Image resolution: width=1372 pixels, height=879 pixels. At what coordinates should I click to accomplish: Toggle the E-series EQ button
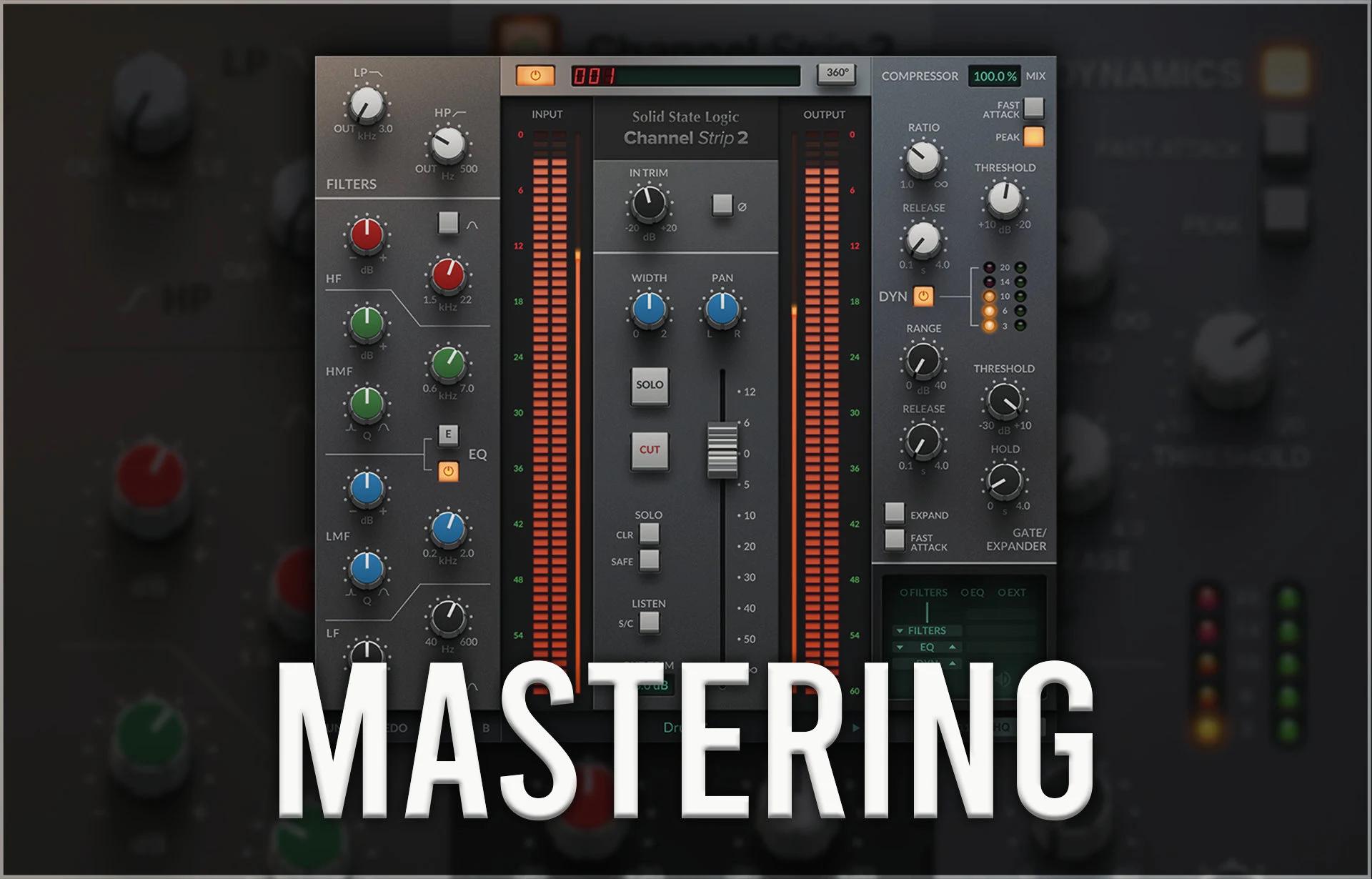click(448, 434)
